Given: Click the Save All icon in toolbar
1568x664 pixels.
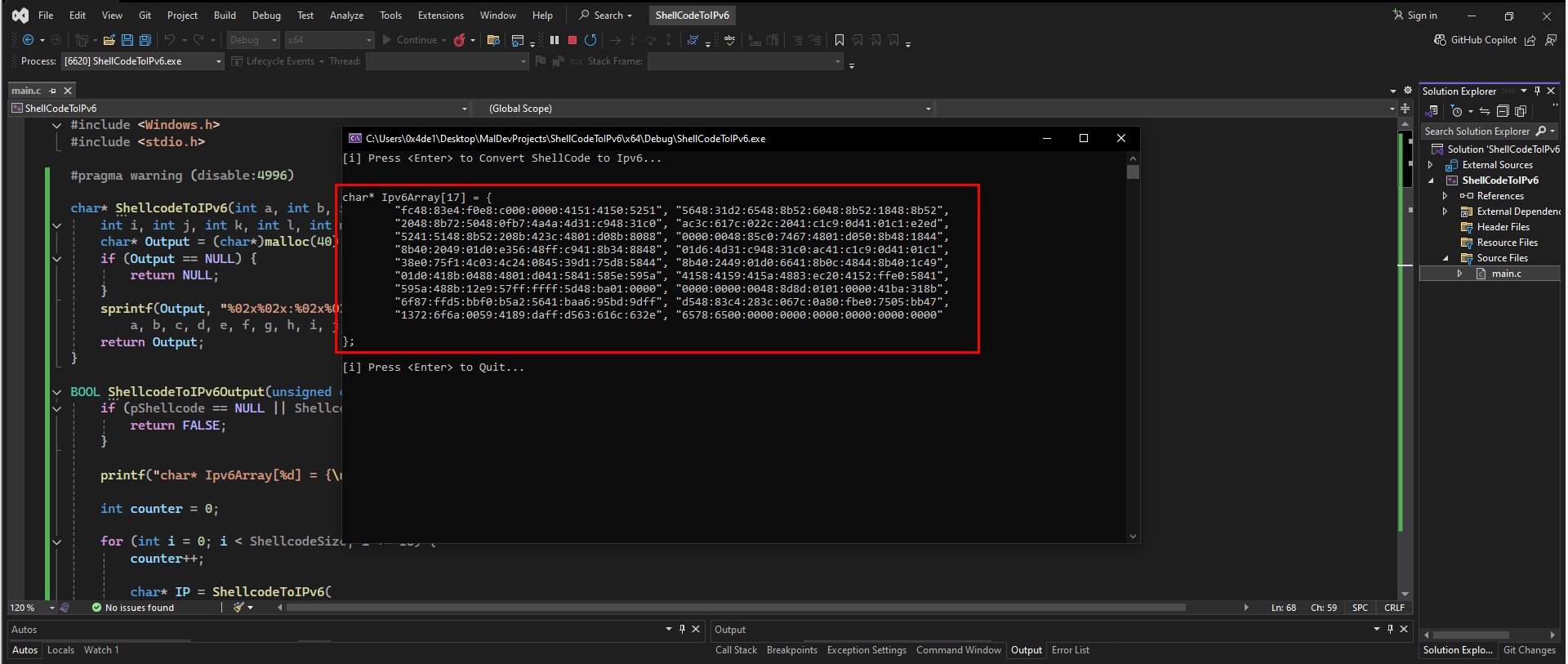Looking at the screenshot, I should [x=145, y=40].
